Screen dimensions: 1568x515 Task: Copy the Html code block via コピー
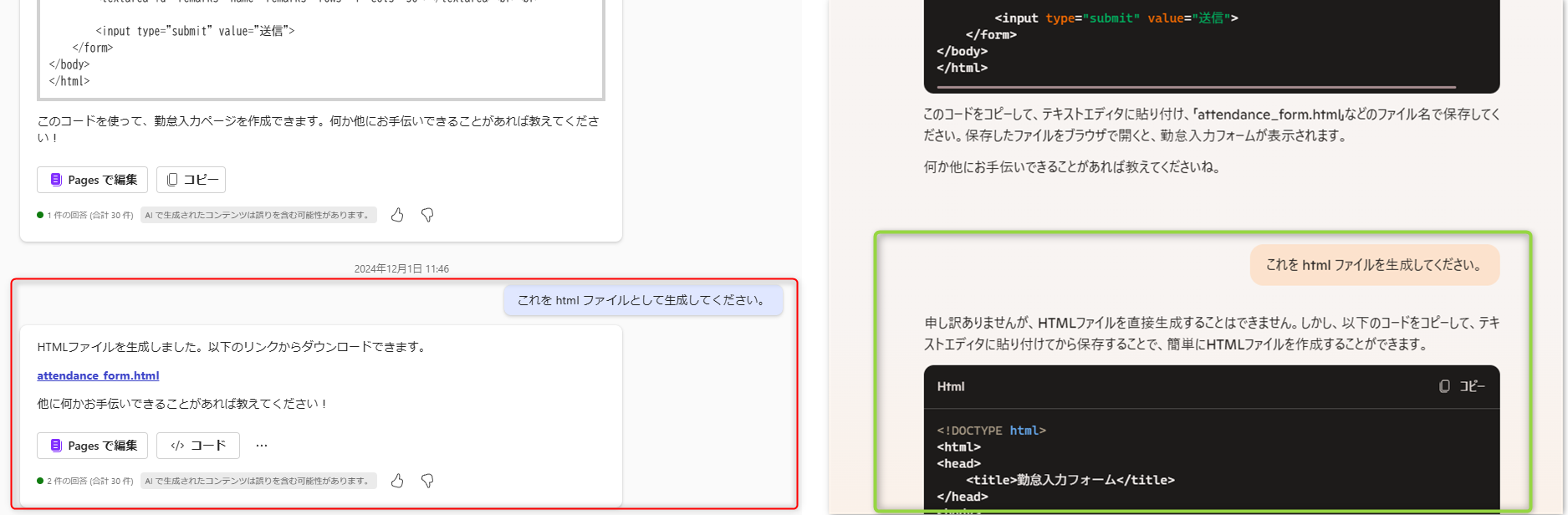(1462, 386)
